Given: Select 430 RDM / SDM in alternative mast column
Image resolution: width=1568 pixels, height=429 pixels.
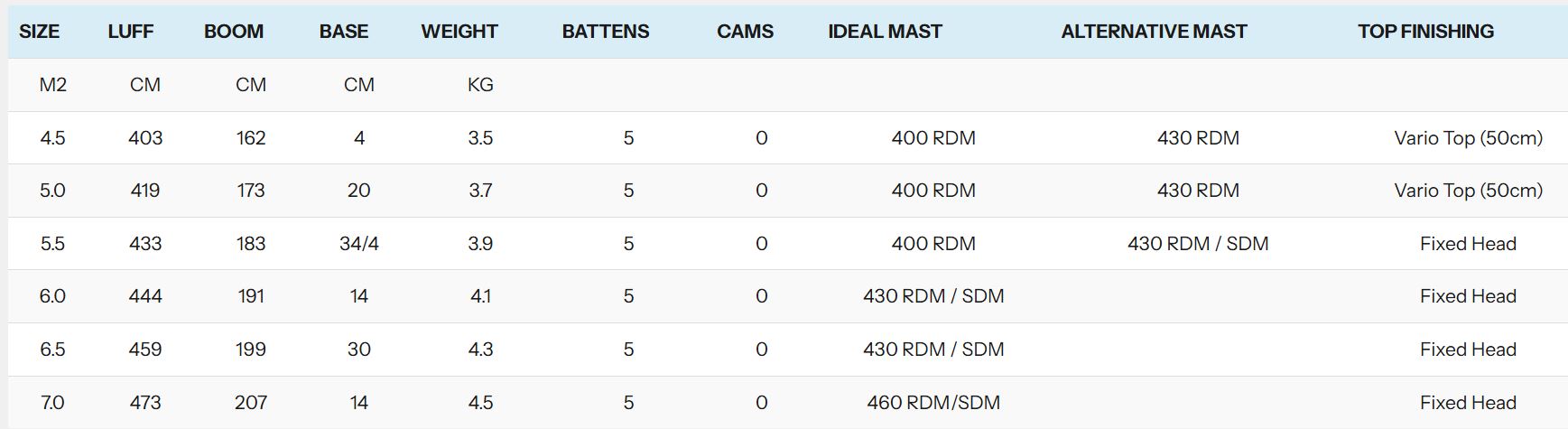Looking at the screenshot, I should (x=1198, y=244).
